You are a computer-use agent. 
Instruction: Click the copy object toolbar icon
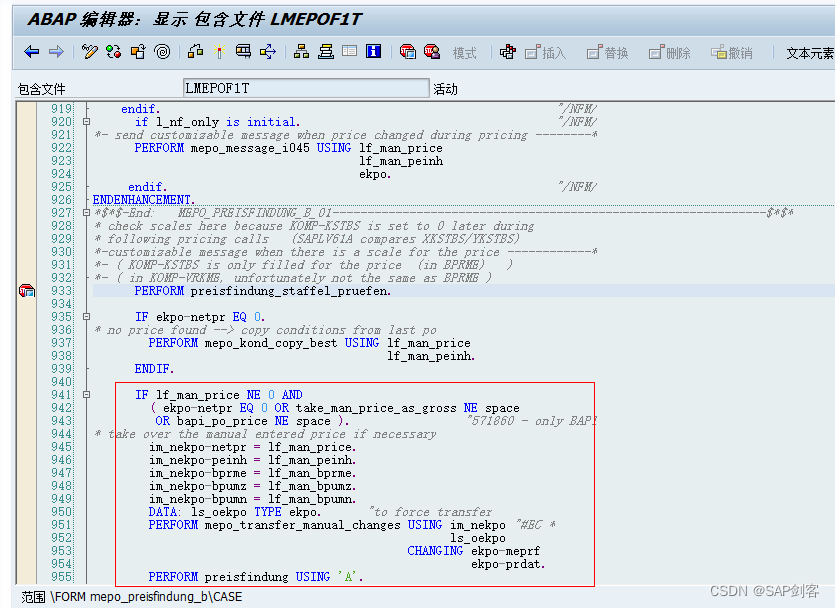[138, 51]
